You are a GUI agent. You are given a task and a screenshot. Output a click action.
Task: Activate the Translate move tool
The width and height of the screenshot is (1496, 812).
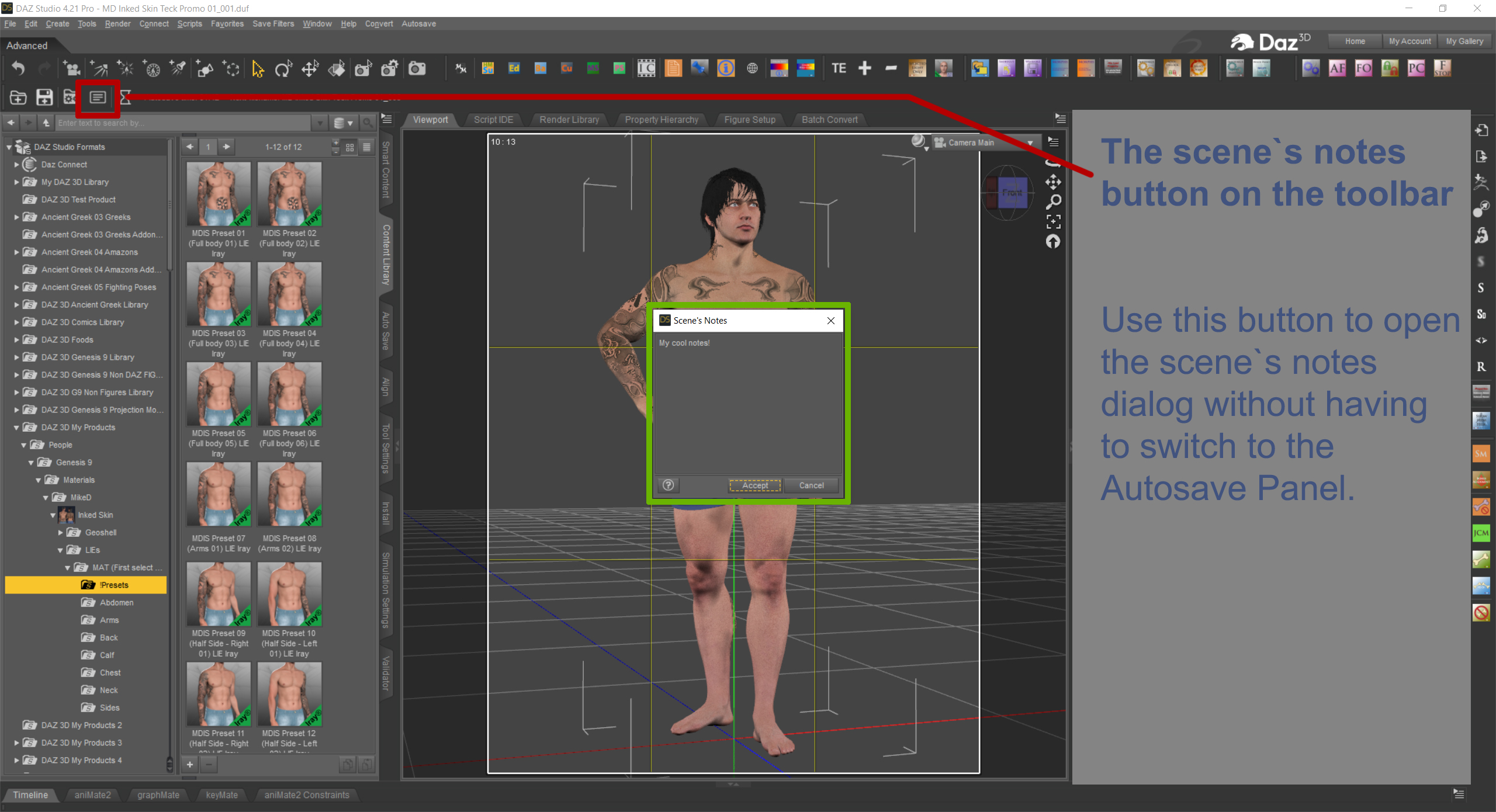point(310,69)
